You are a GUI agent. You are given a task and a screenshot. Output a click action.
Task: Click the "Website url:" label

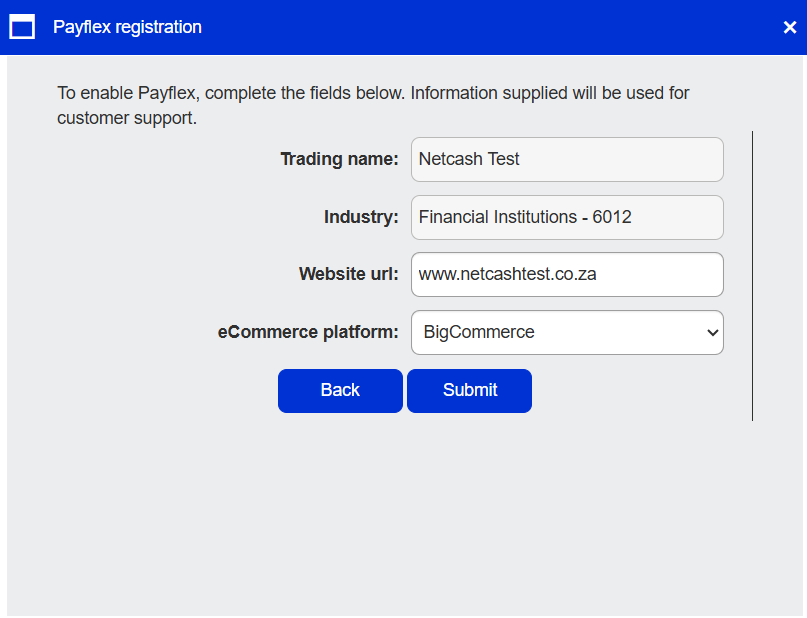click(348, 274)
